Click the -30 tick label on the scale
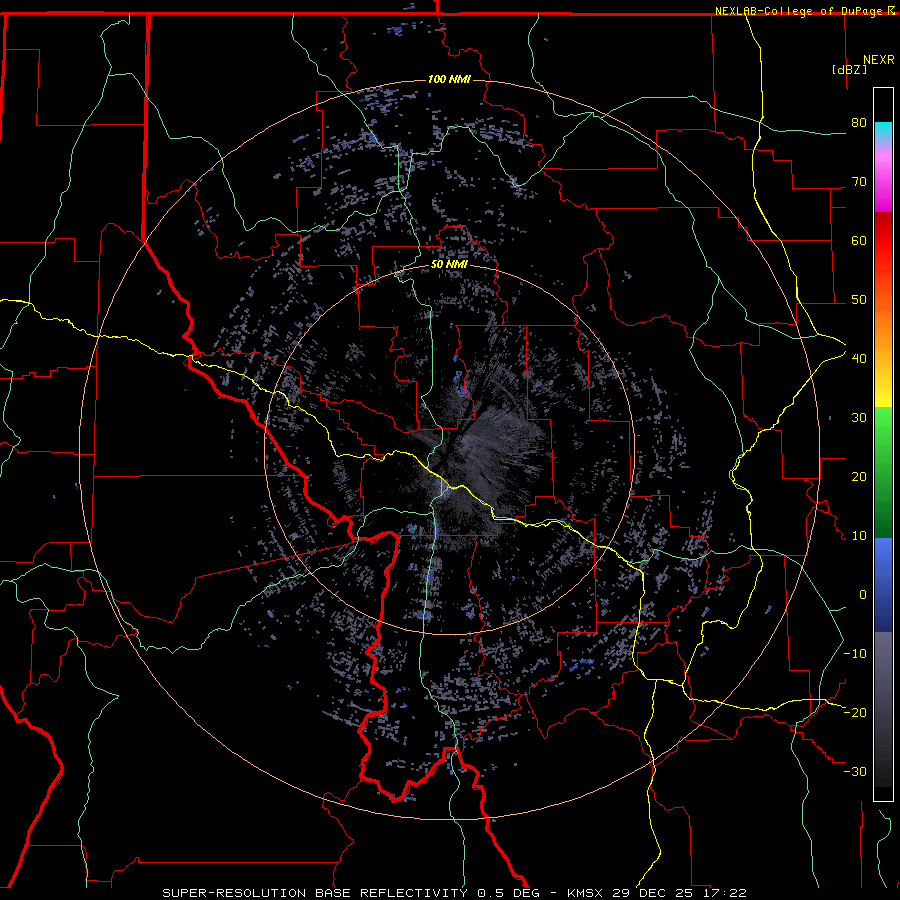The height and width of the screenshot is (900, 900). coord(855,771)
